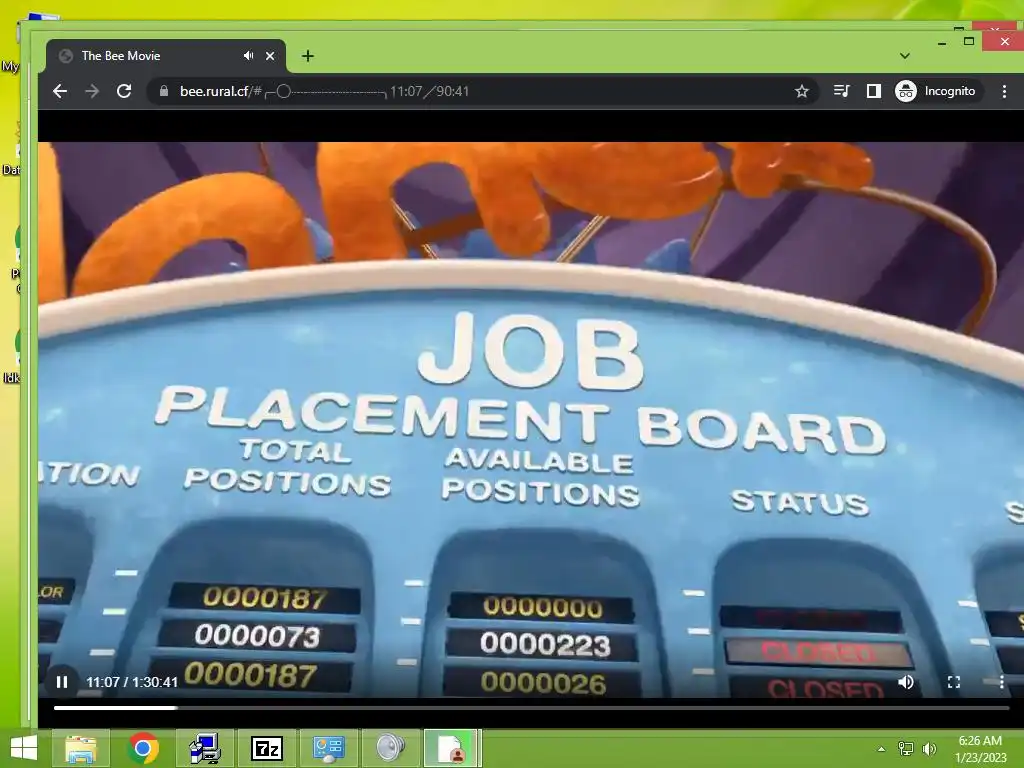The height and width of the screenshot is (768, 1024).
Task: Go back using the browser back arrow
Action: (60, 91)
